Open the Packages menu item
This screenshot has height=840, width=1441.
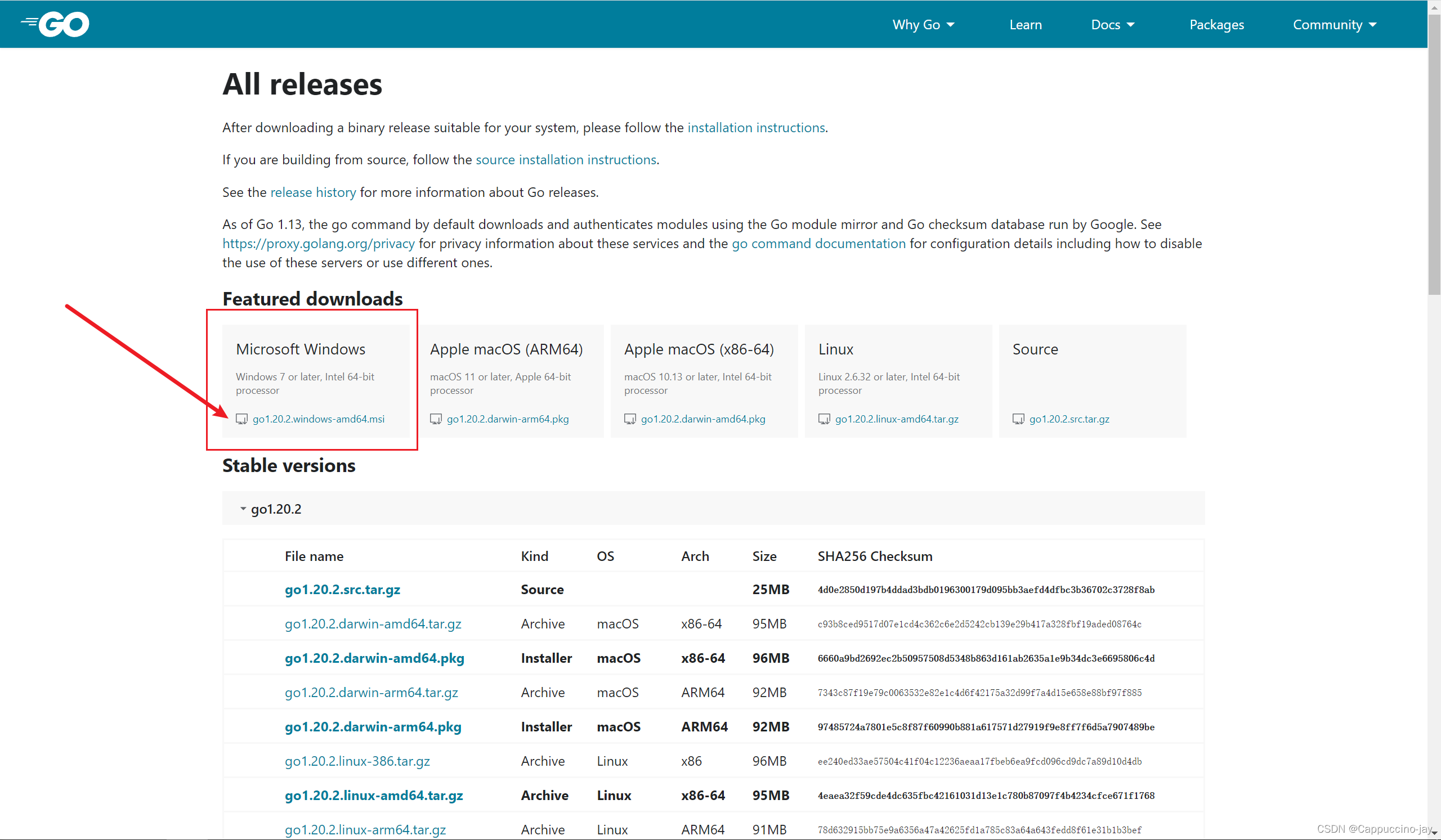tap(1216, 25)
